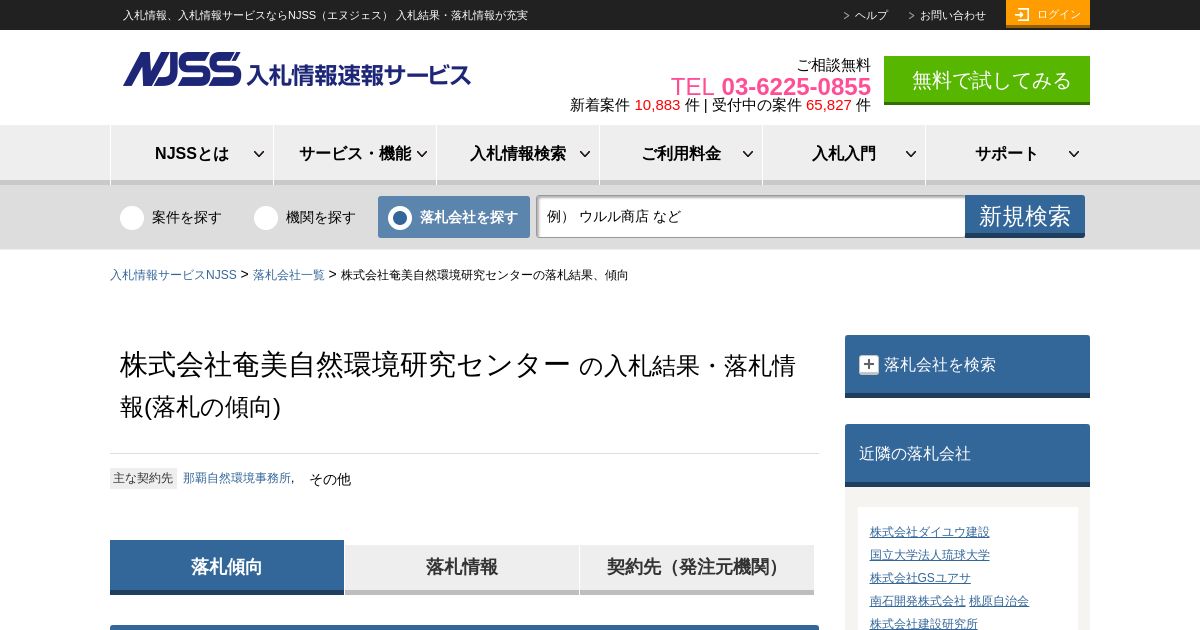
Task: Open the NJSSとは menu
Action: pos(192,154)
